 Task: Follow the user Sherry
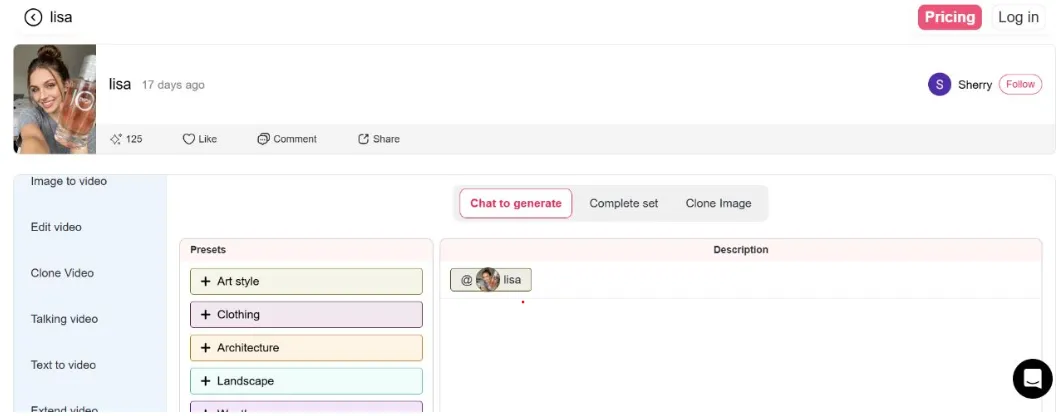click(x=1020, y=85)
